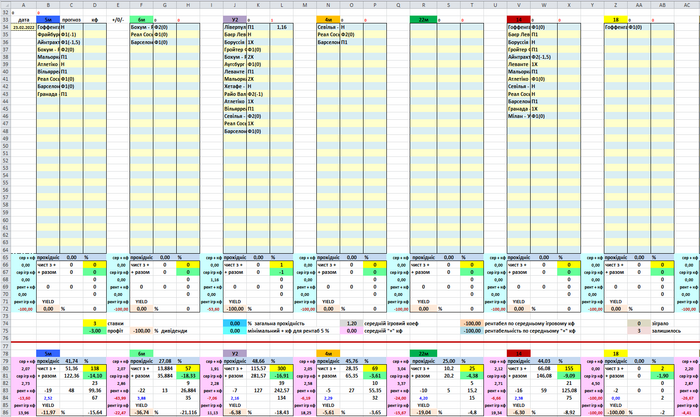This screenshot has width=700, height=417.
Task: Click the yellow 138 cell
Action: pos(95,368)
